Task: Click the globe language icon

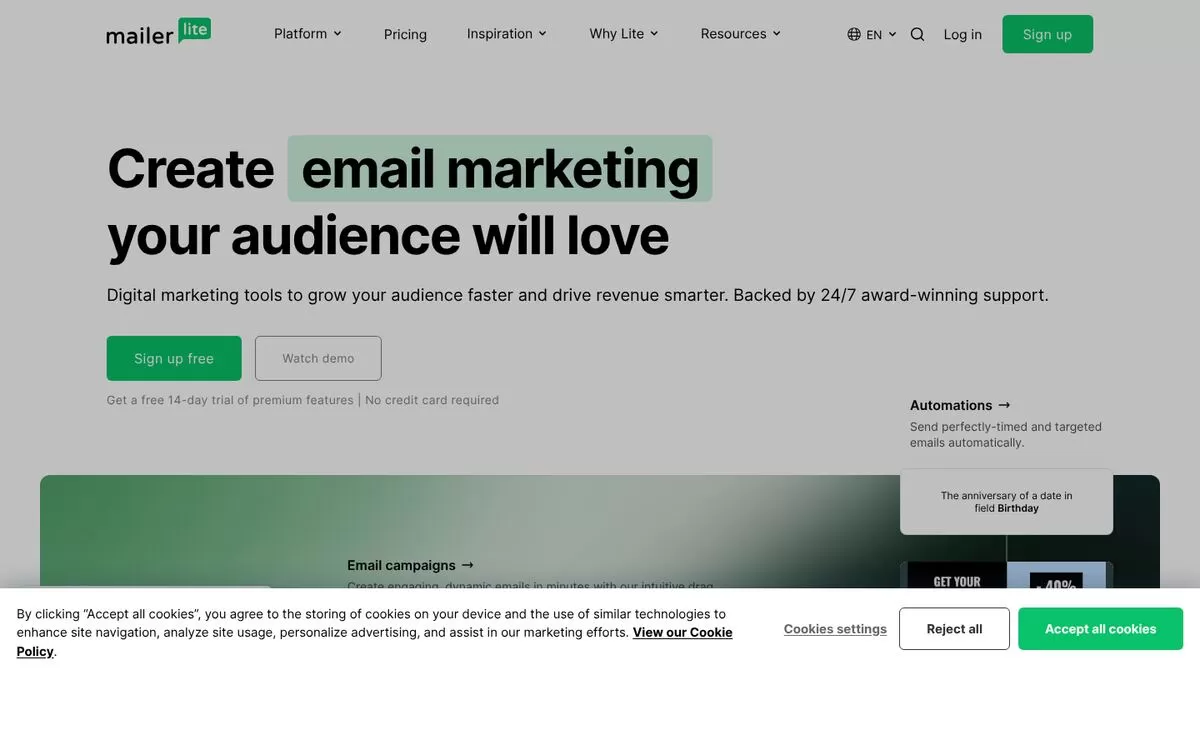Action: (x=854, y=34)
